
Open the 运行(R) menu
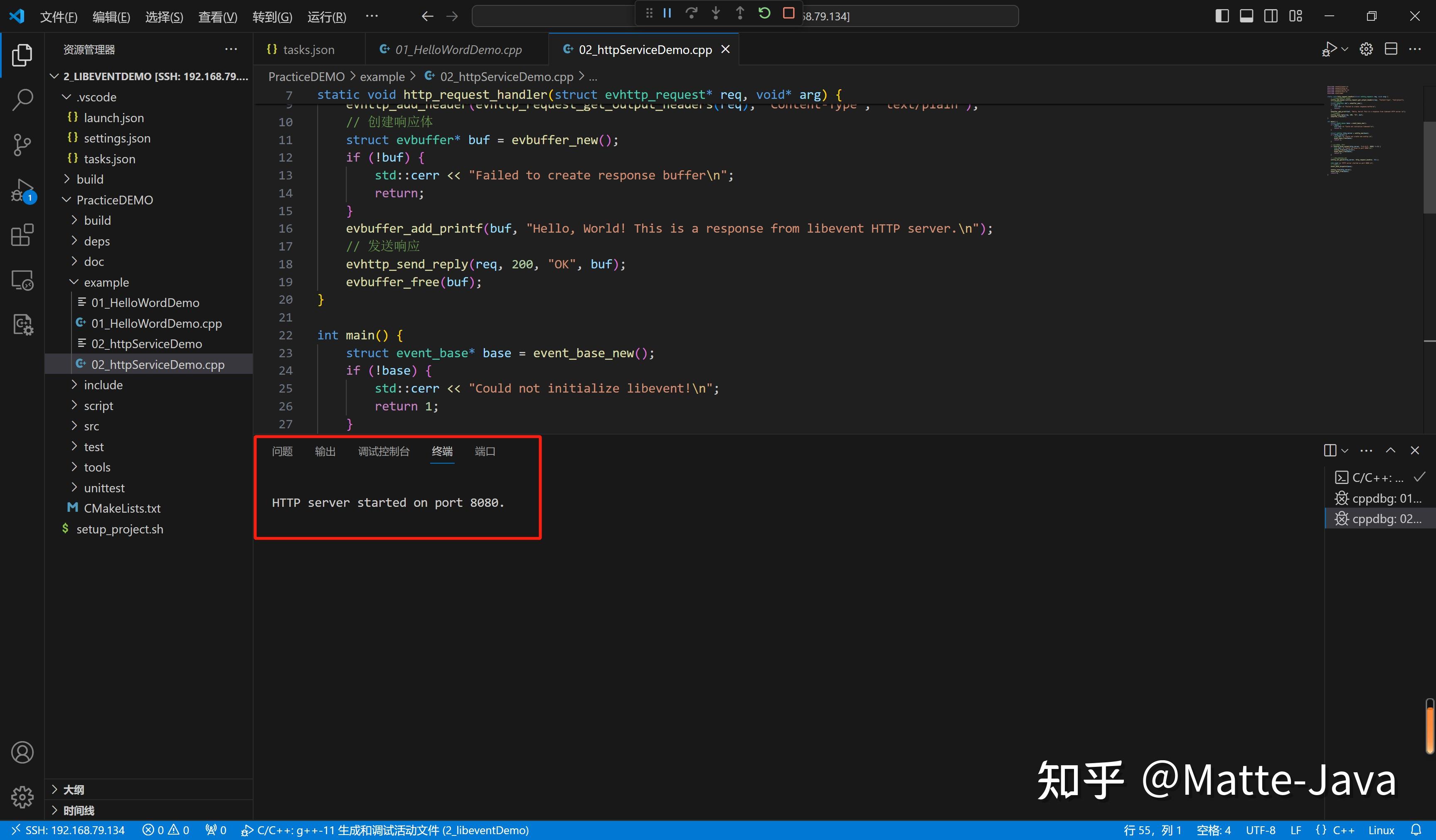(x=326, y=17)
